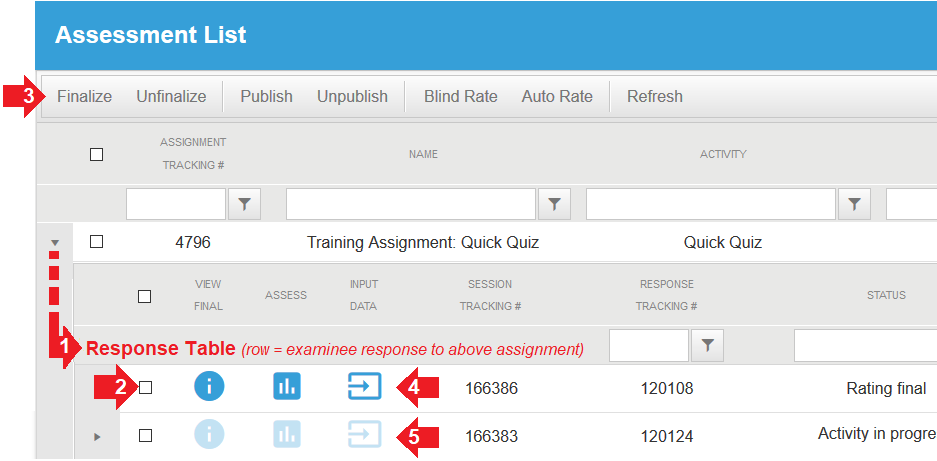Click filter icon beside Assignment Tracking field
The image size is (937, 461).
[x=244, y=204]
